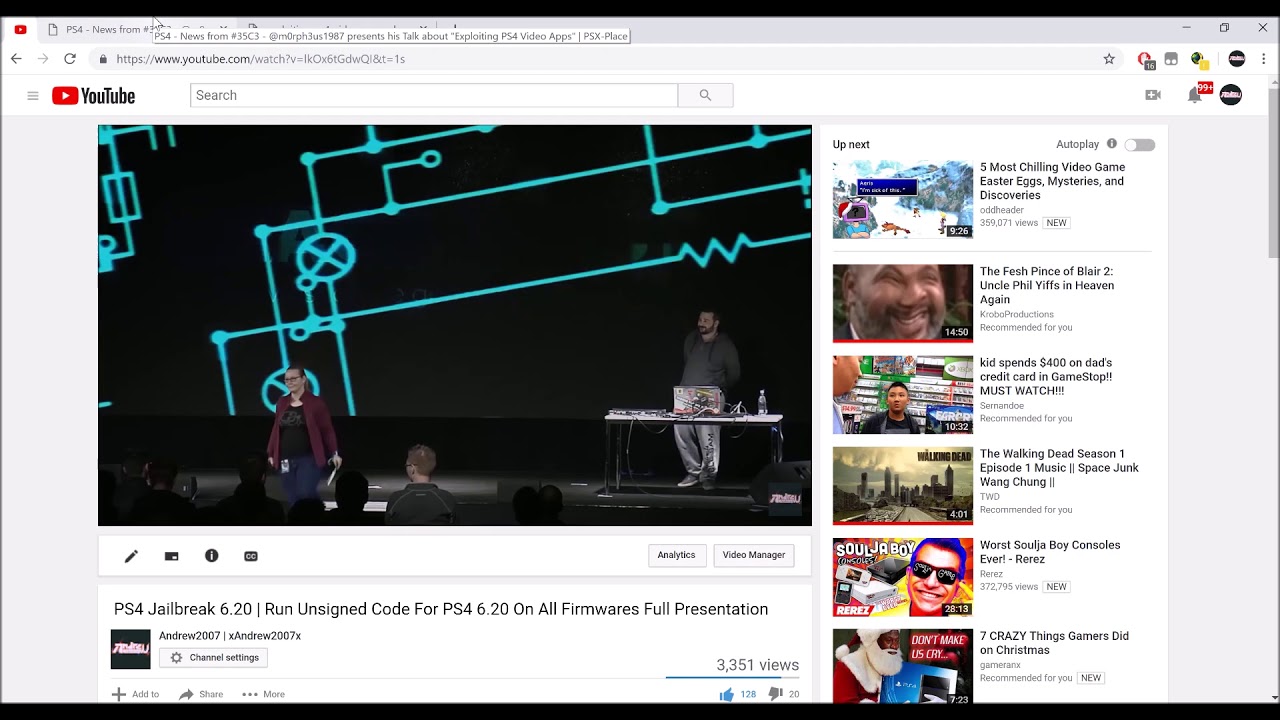This screenshot has width=1280, height=720.
Task: View site info via the padlock icon
Action: tap(103, 59)
